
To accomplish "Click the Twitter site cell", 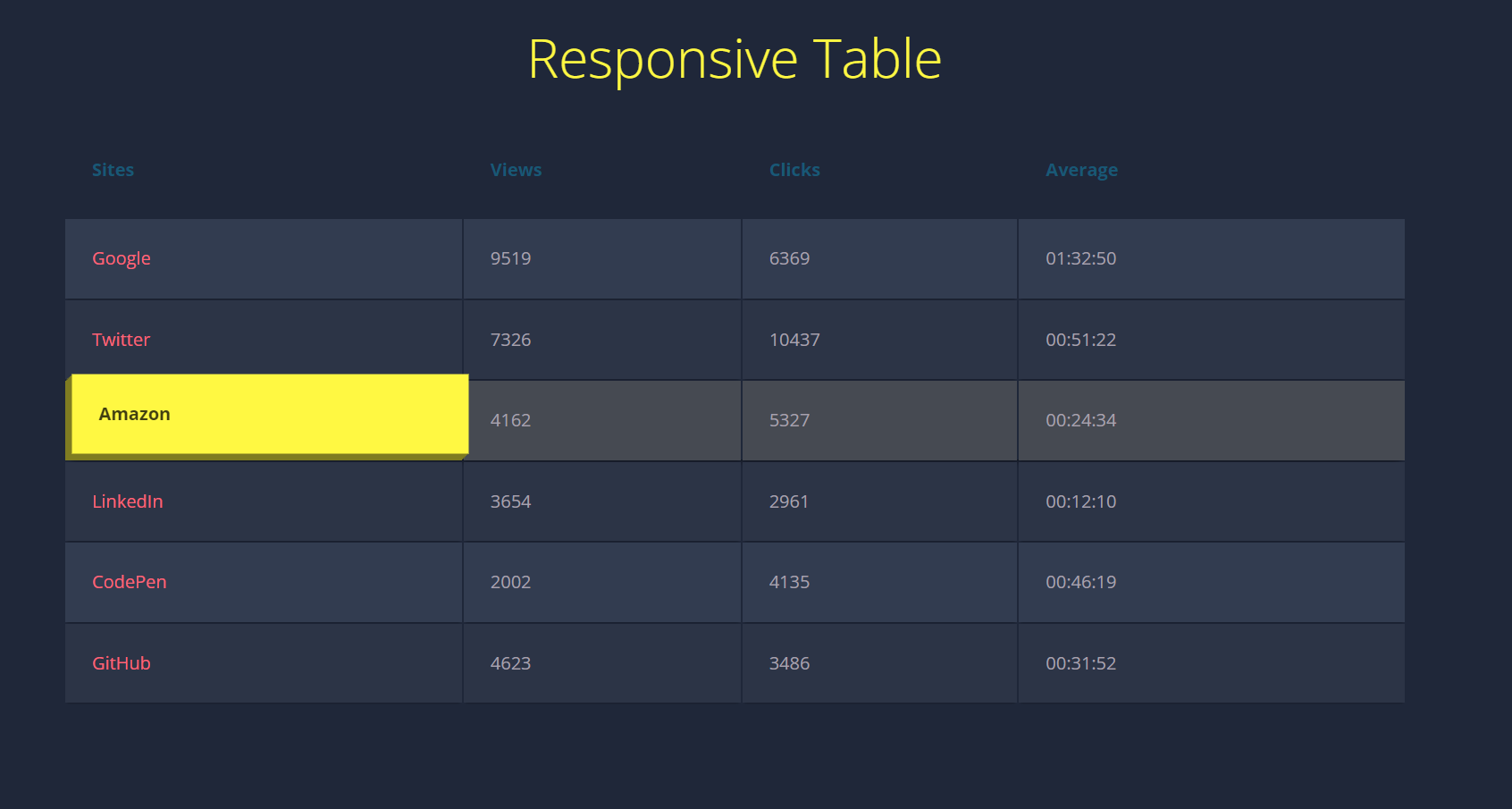I will pyautogui.click(x=264, y=340).
